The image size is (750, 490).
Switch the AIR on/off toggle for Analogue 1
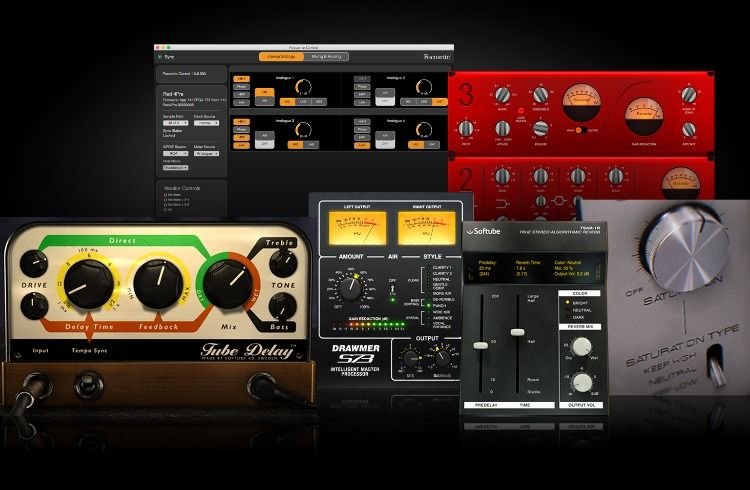point(265,96)
